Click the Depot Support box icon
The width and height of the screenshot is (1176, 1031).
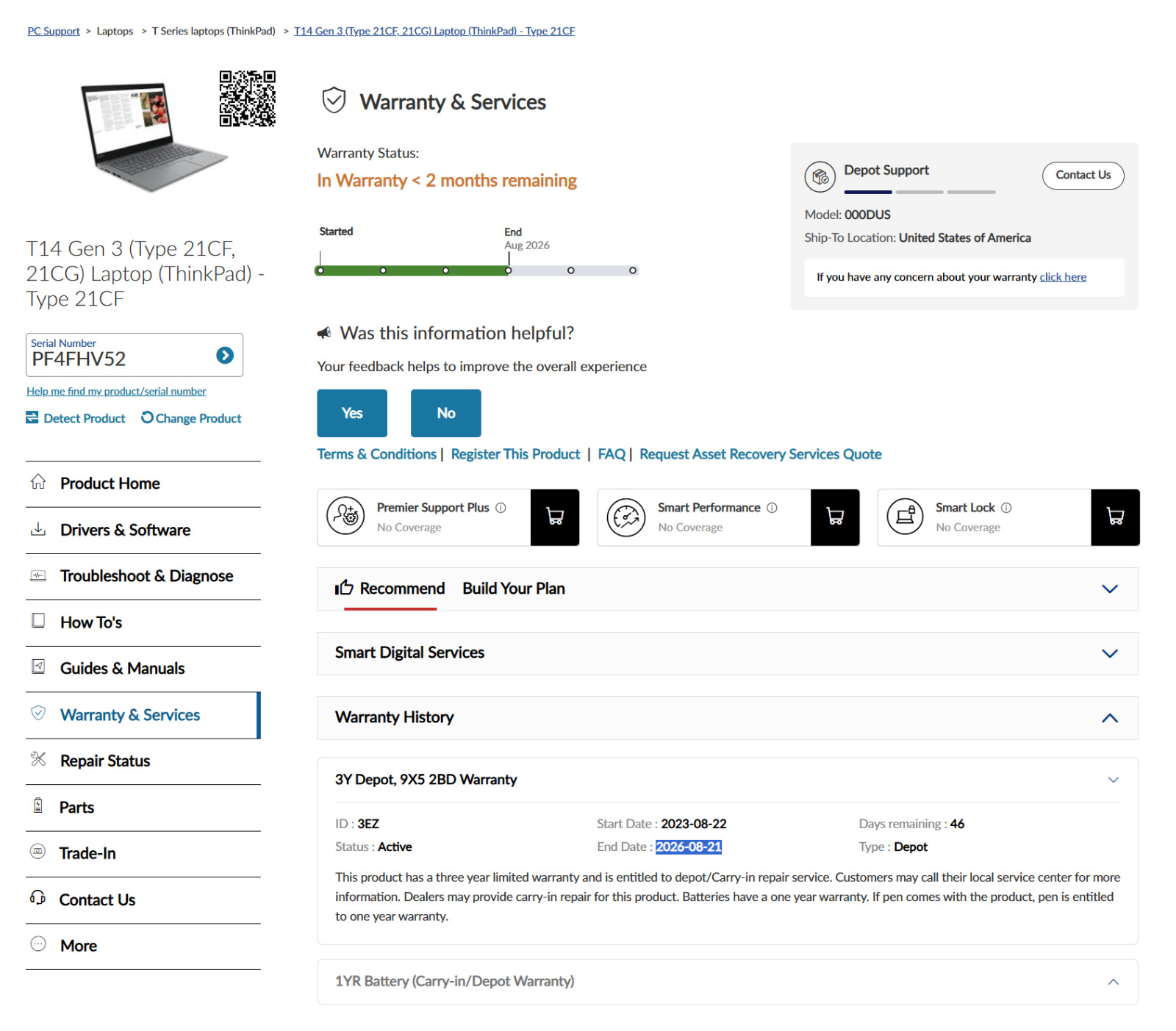(820, 176)
